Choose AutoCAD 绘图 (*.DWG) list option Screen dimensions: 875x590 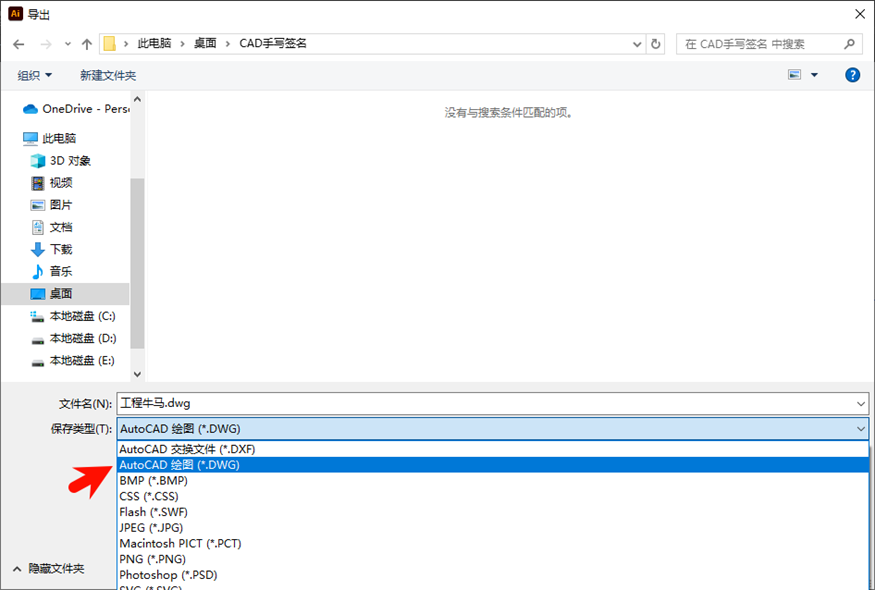[x=493, y=464]
